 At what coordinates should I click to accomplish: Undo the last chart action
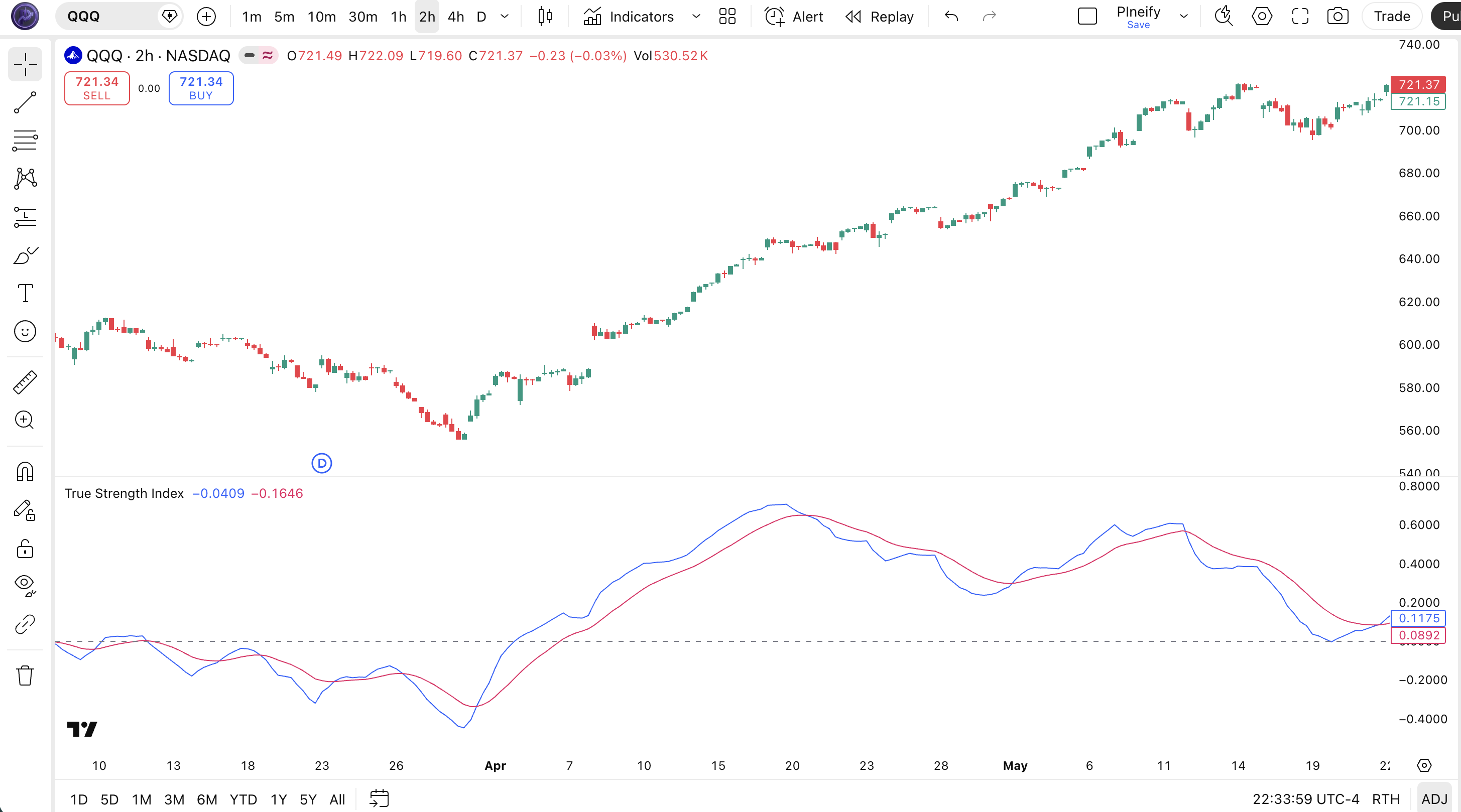pyautogui.click(x=951, y=17)
